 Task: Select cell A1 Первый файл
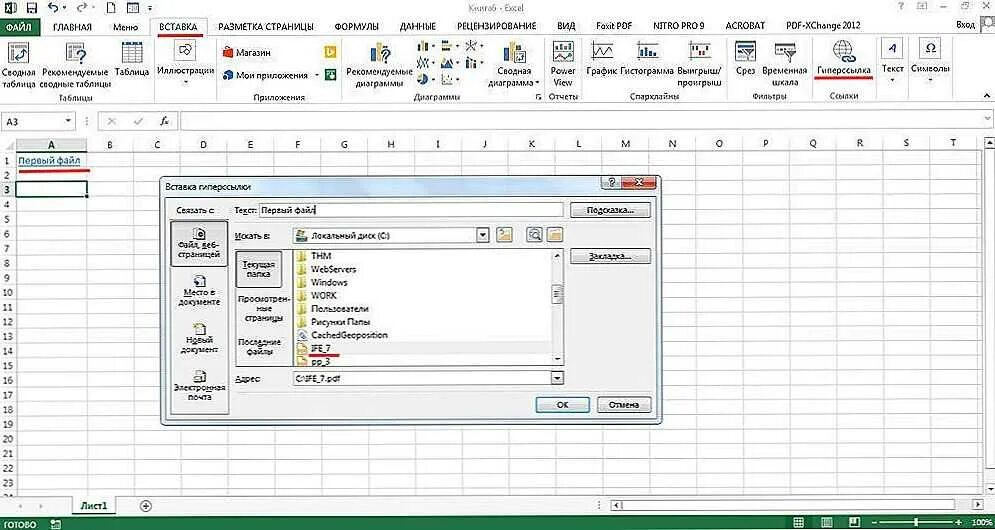(x=51, y=161)
